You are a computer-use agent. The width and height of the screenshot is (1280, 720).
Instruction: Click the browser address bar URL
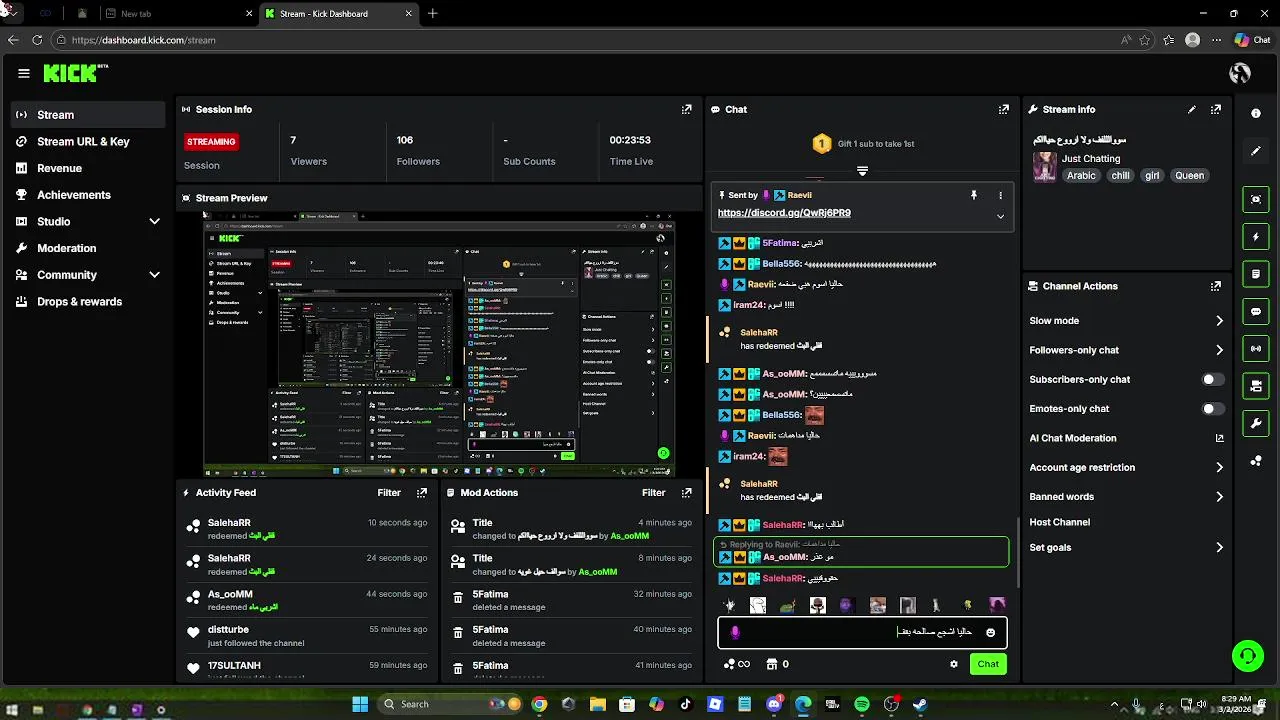[143, 40]
